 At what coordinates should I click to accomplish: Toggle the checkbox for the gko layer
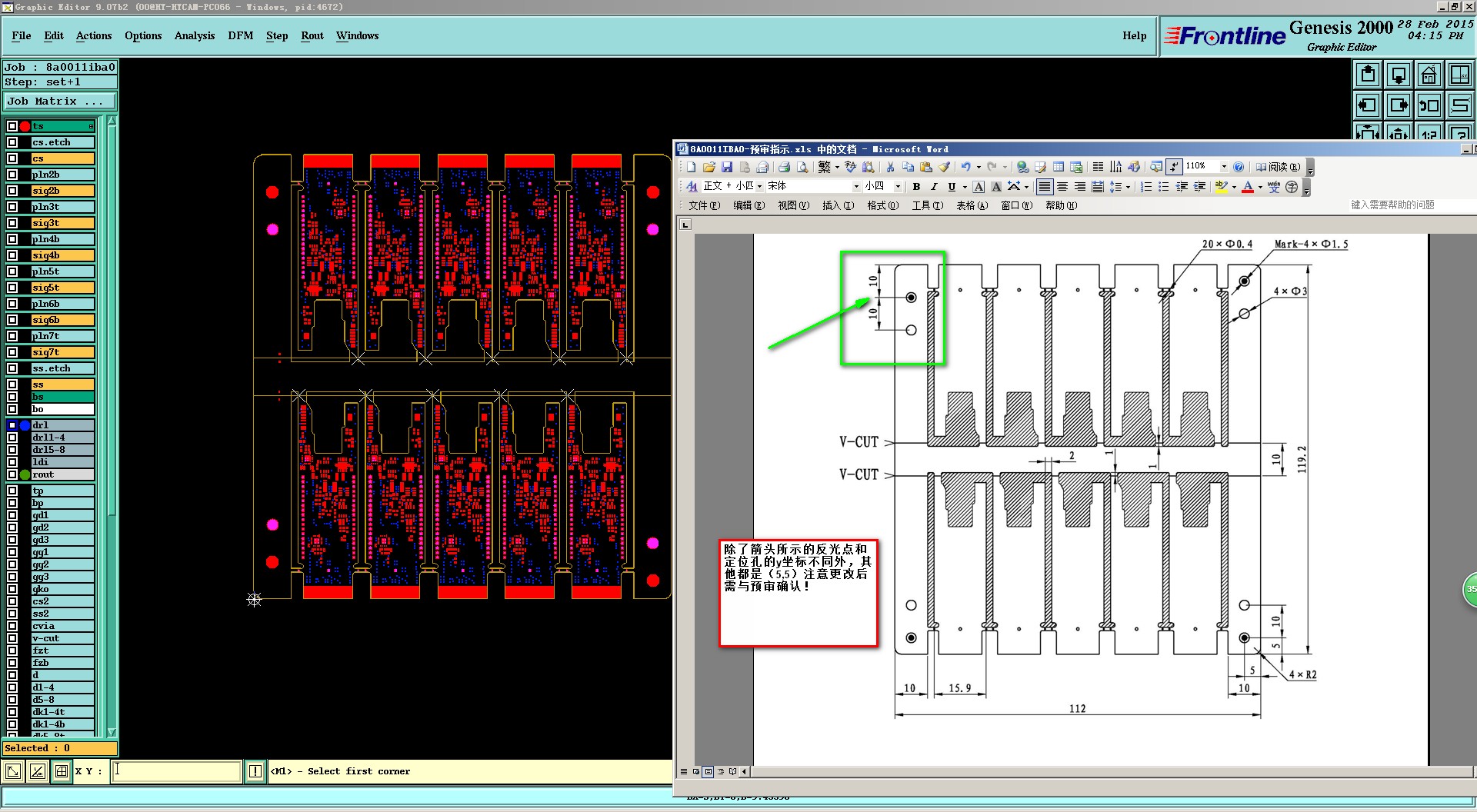(12, 589)
